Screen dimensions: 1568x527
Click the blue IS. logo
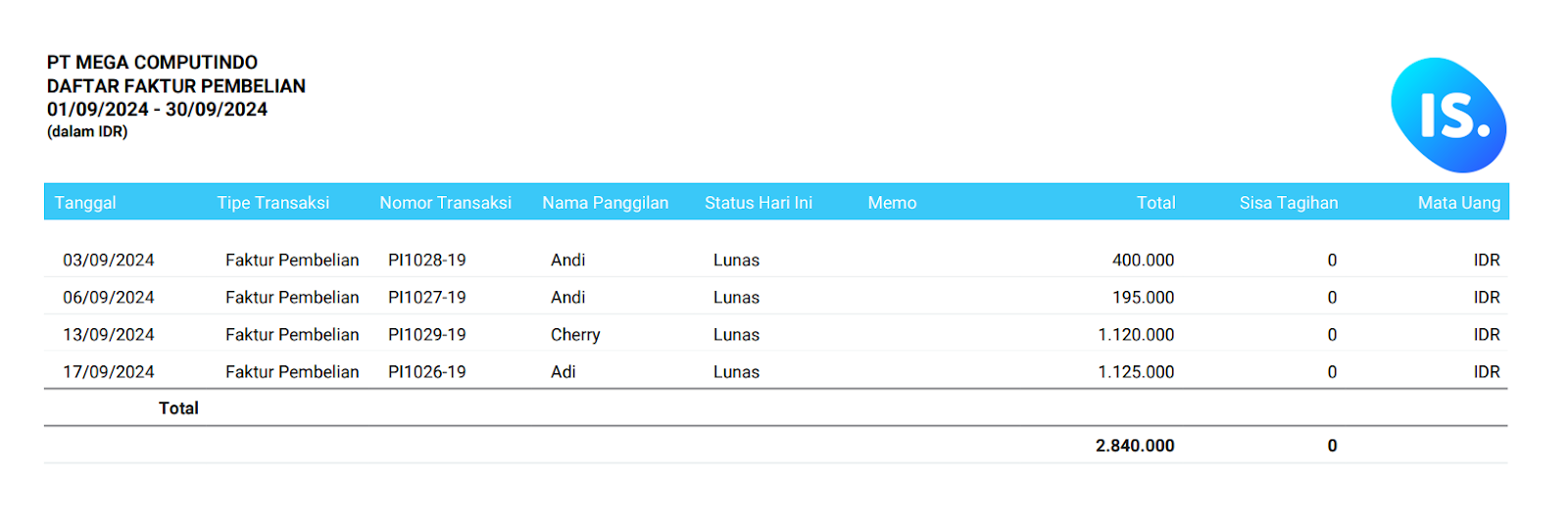pos(1448,116)
